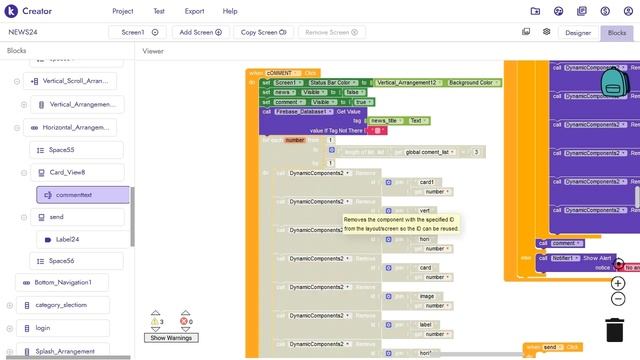
Task: Select the Space55 component
Action: tap(76, 150)
